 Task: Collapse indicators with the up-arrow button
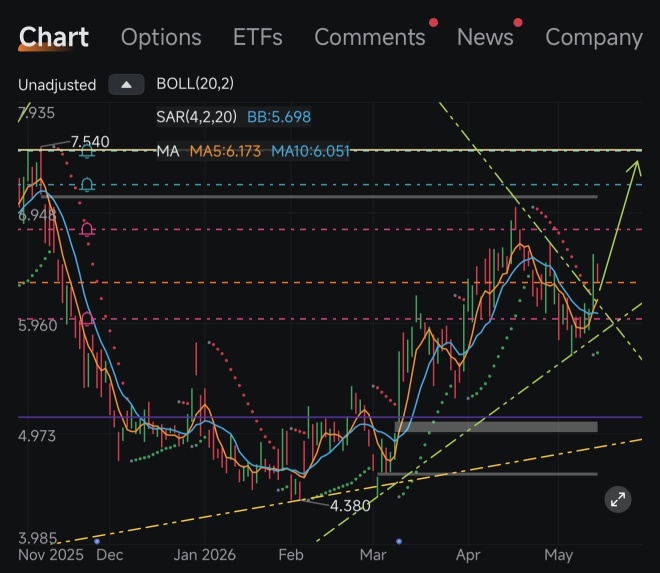(x=126, y=85)
